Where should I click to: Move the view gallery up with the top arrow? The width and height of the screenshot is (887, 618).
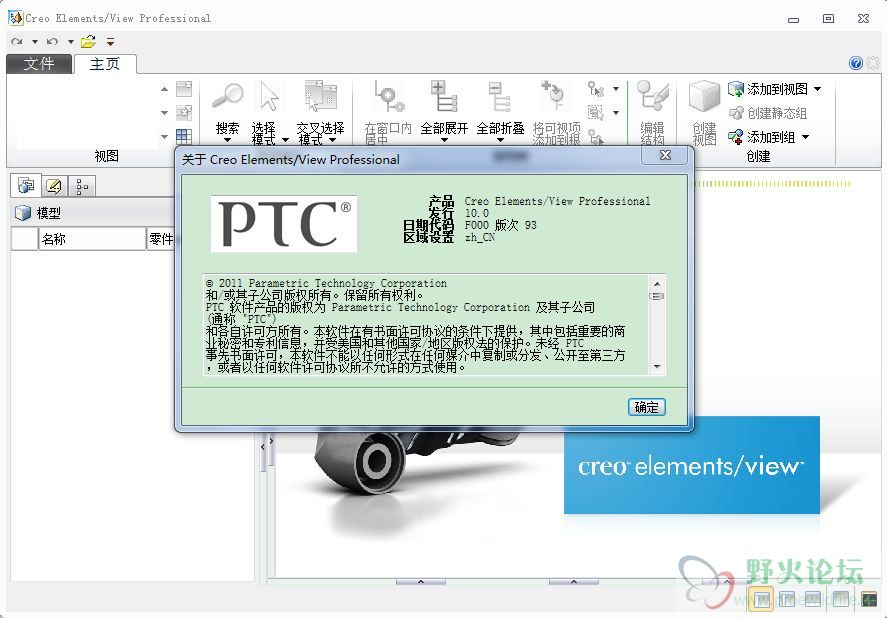(x=164, y=89)
